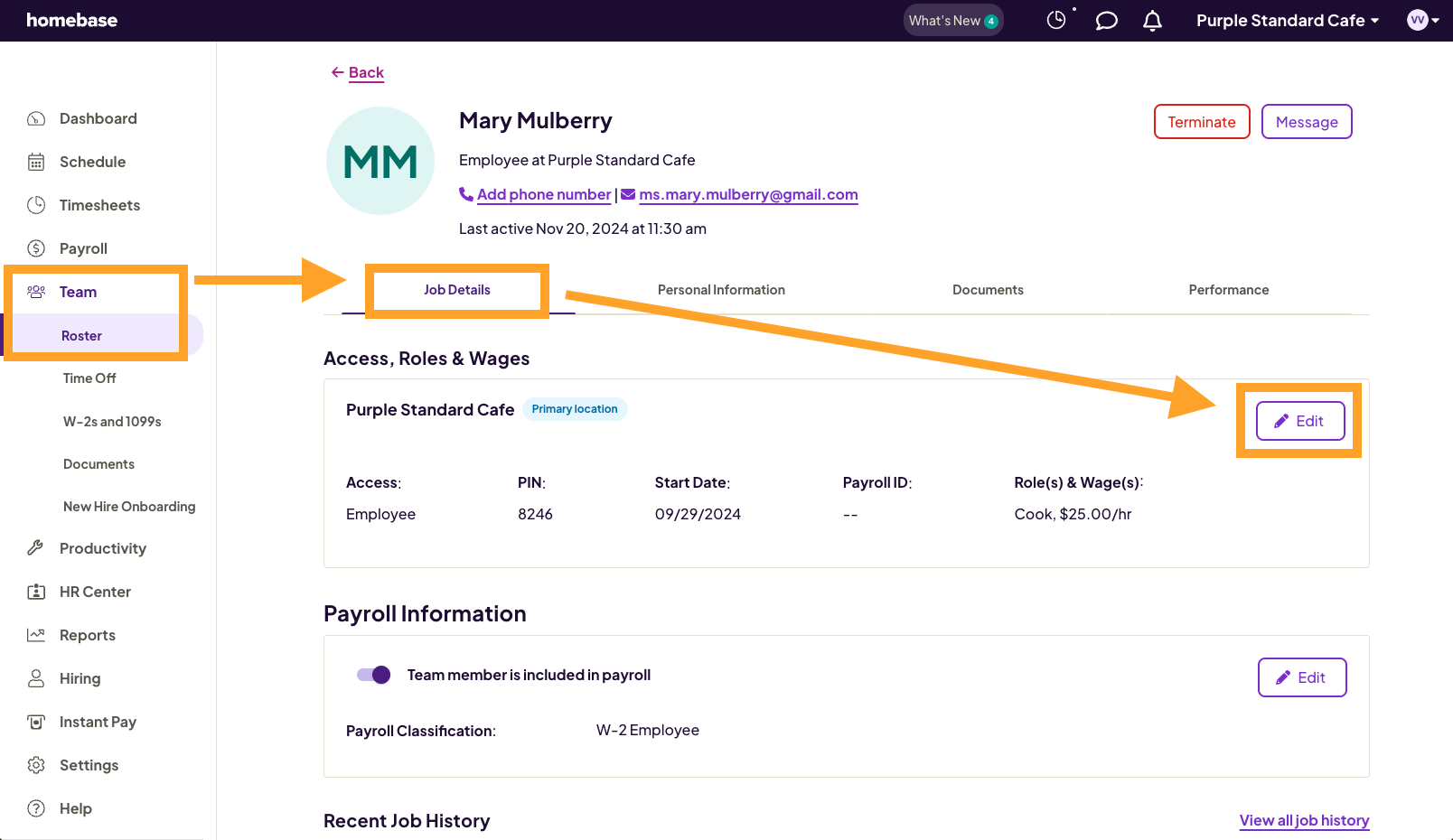Switch to the Performance tab
Screen dimensions: 1453x840
(x=1228, y=290)
